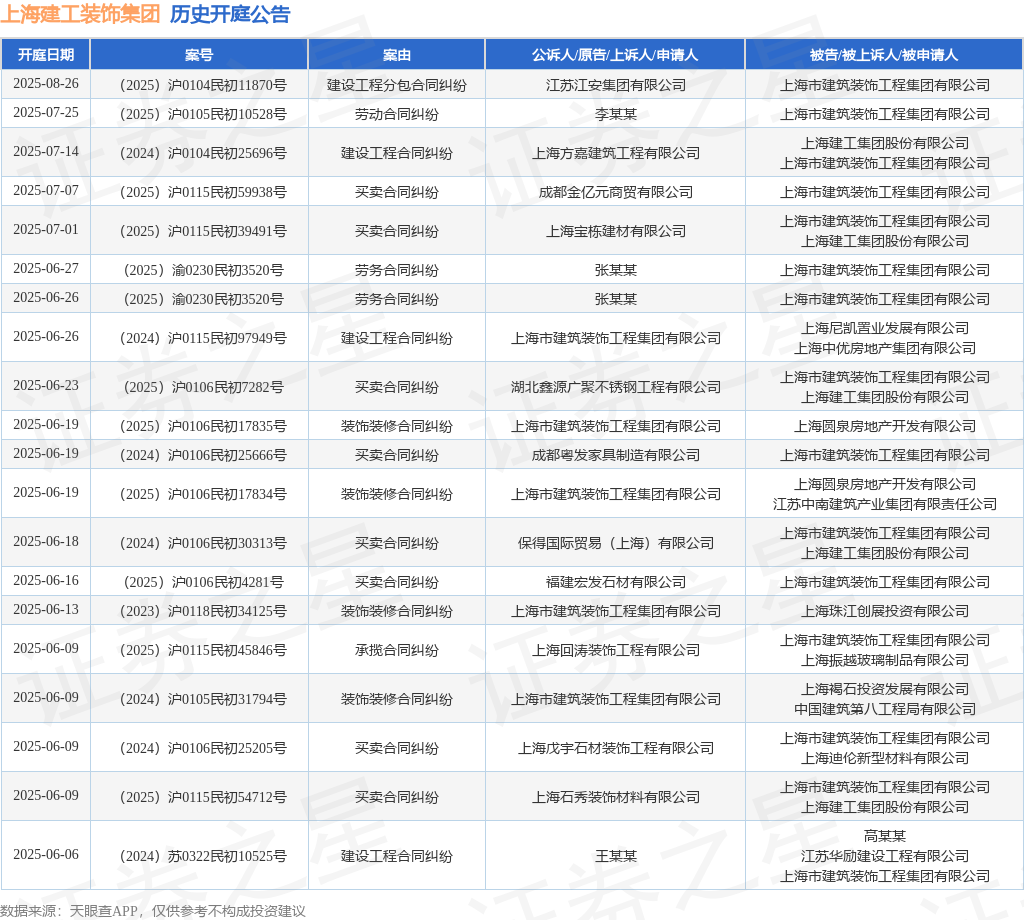Click defendant 上海尼凯置业发展有限公司
Viewport: 1024px width, 920px height.
pos(885,328)
